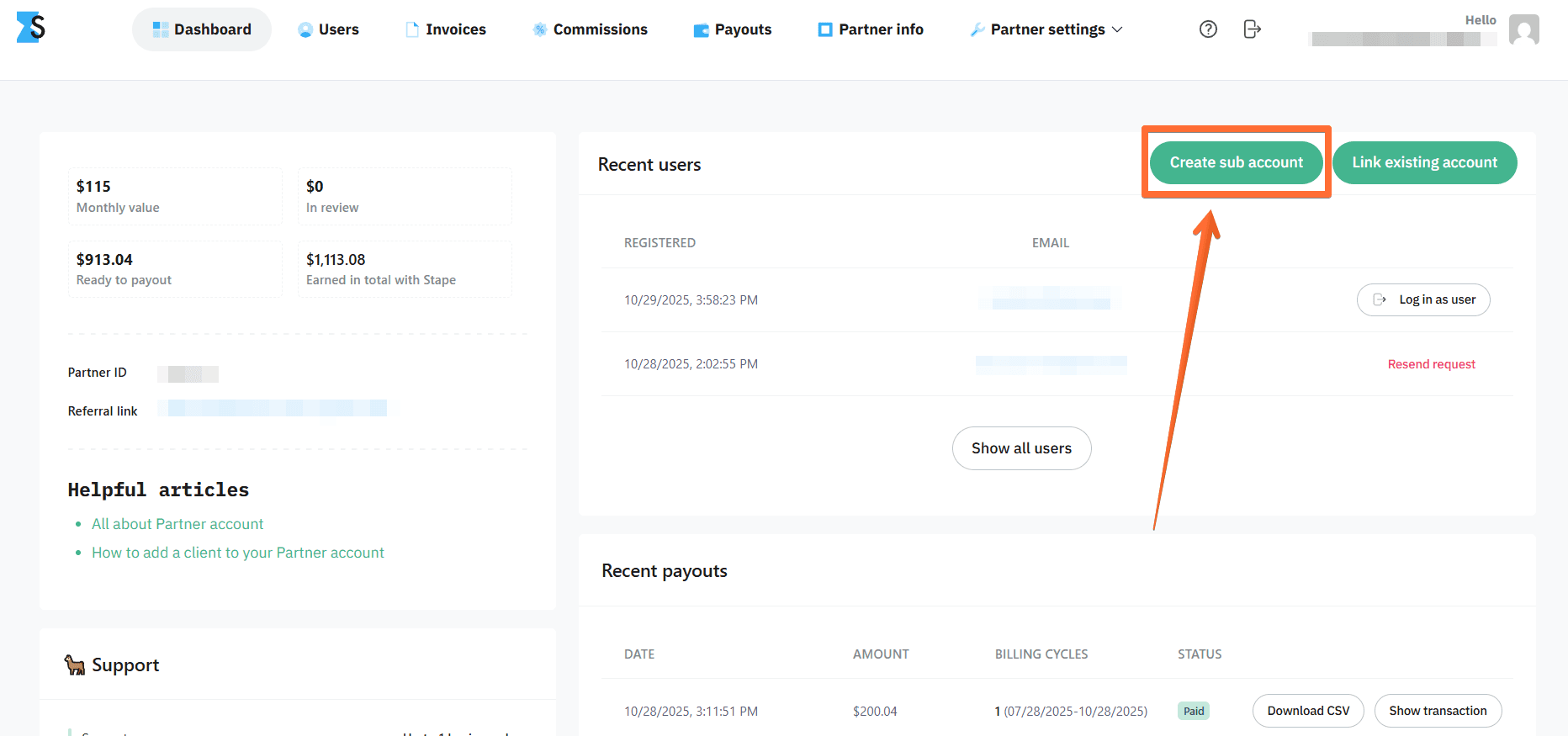
Task: Go to Partner info tab
Action: (871, 29)
